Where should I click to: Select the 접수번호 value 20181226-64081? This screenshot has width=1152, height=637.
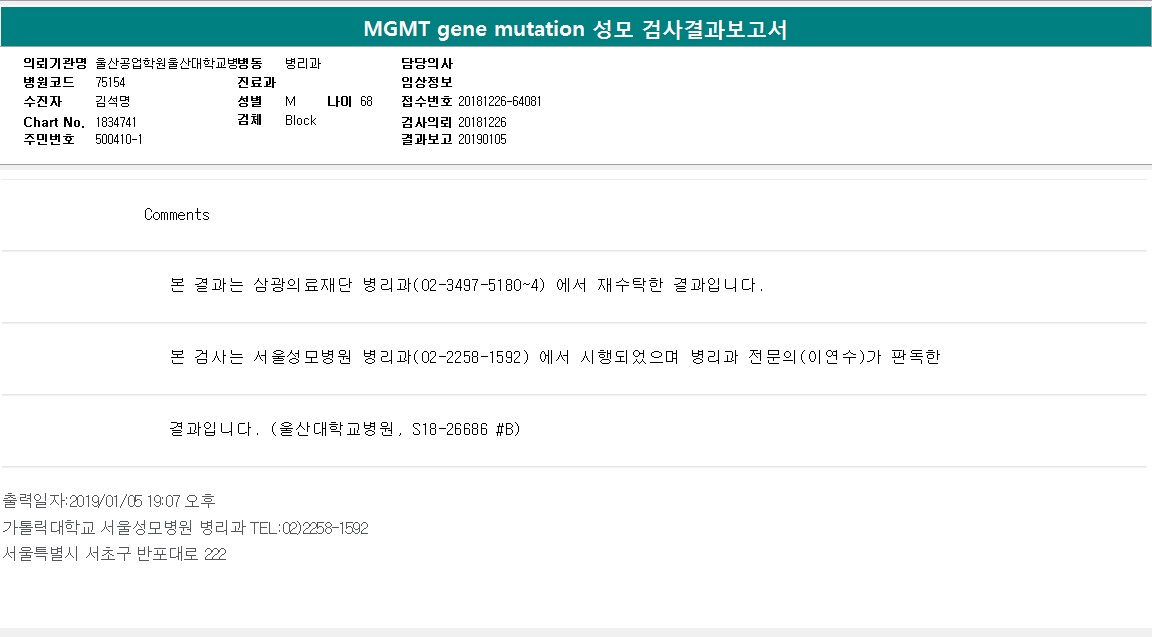(500, 101)
